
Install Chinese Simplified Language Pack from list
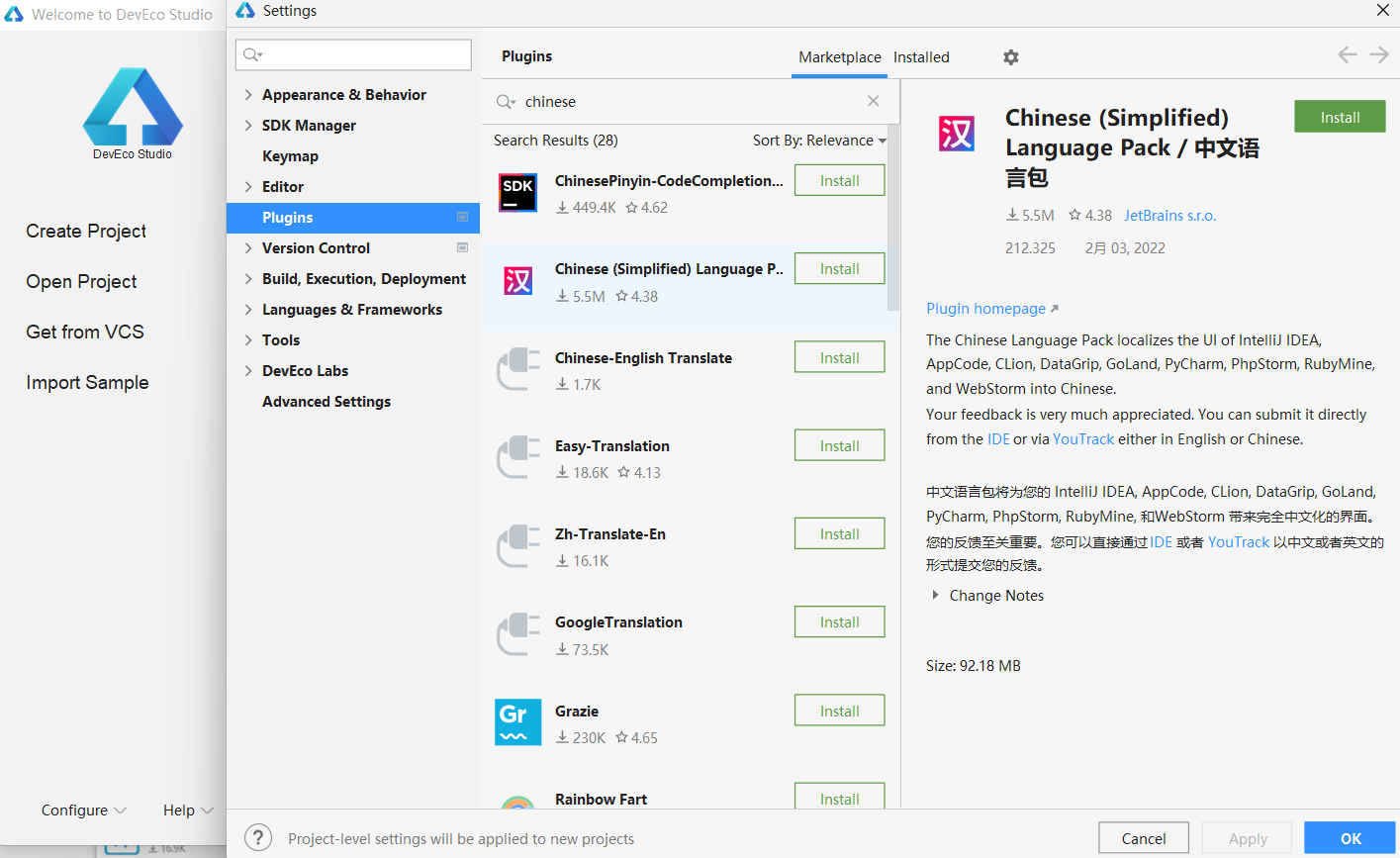pyautogui.click(x=839, y=269)
